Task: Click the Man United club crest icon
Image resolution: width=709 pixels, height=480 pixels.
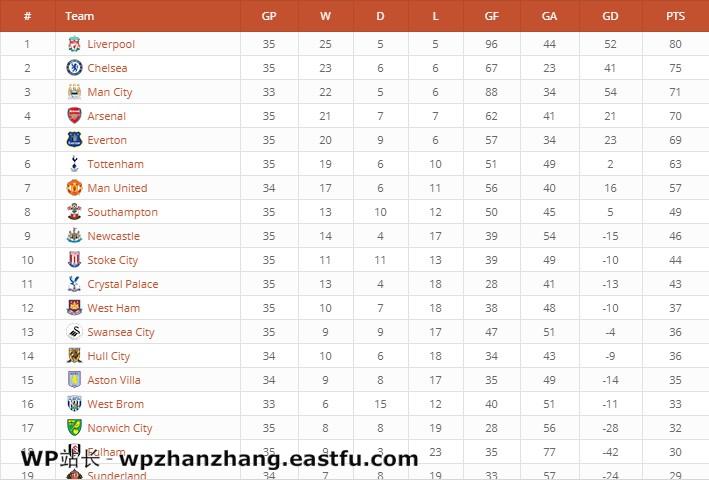Action: [74, 188]
